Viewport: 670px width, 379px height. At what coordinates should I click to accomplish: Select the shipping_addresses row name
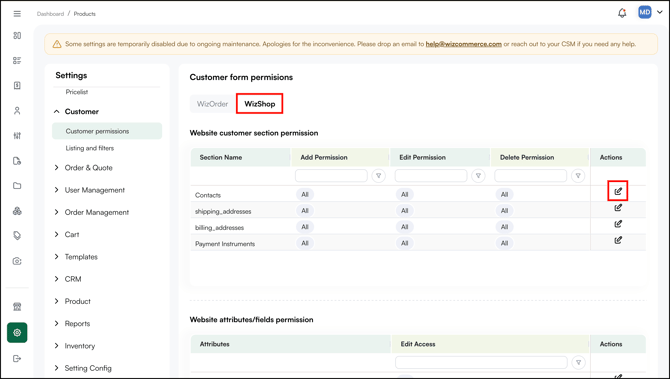(x=223, y=212)
